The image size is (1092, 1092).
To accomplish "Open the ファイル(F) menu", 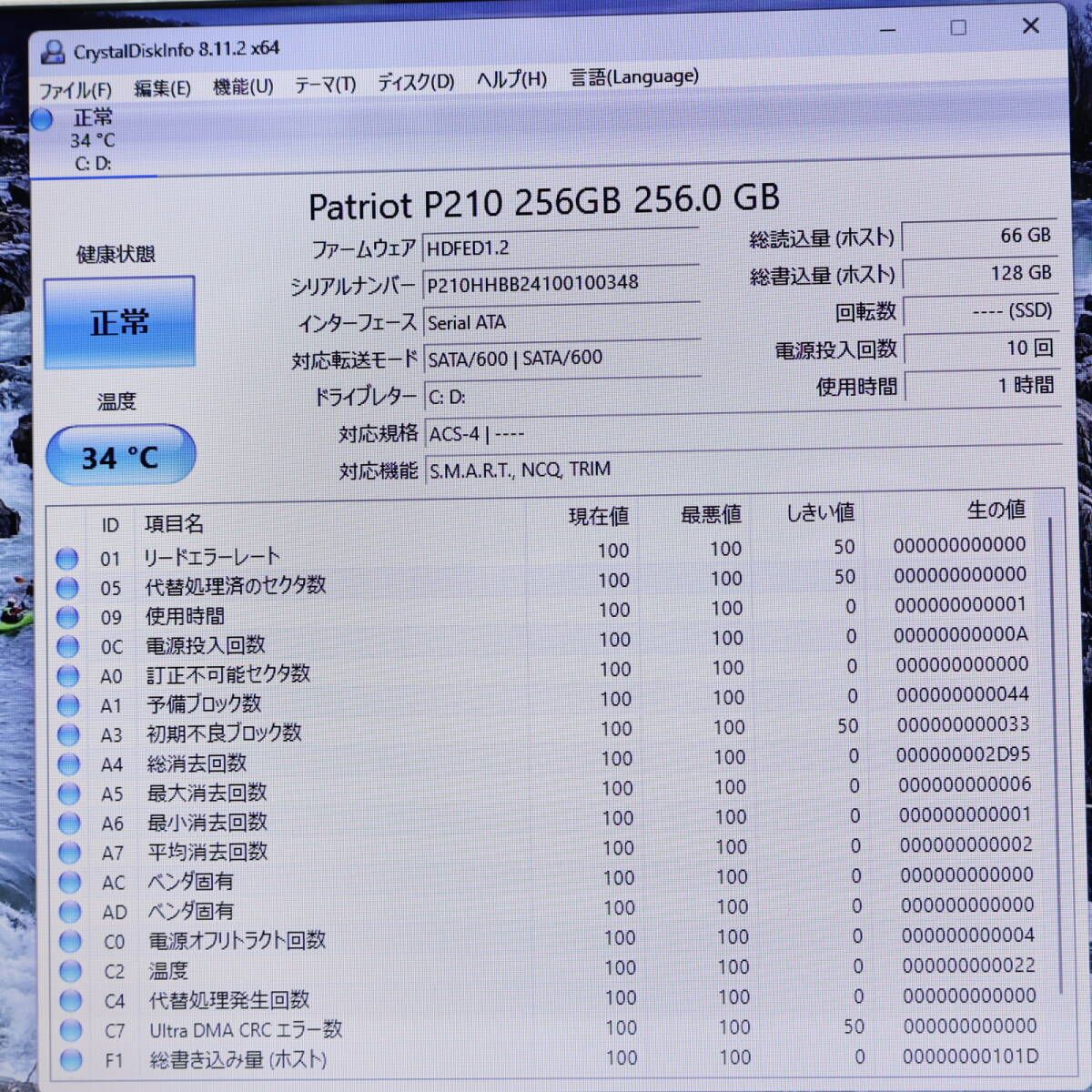I will (75, 90).
